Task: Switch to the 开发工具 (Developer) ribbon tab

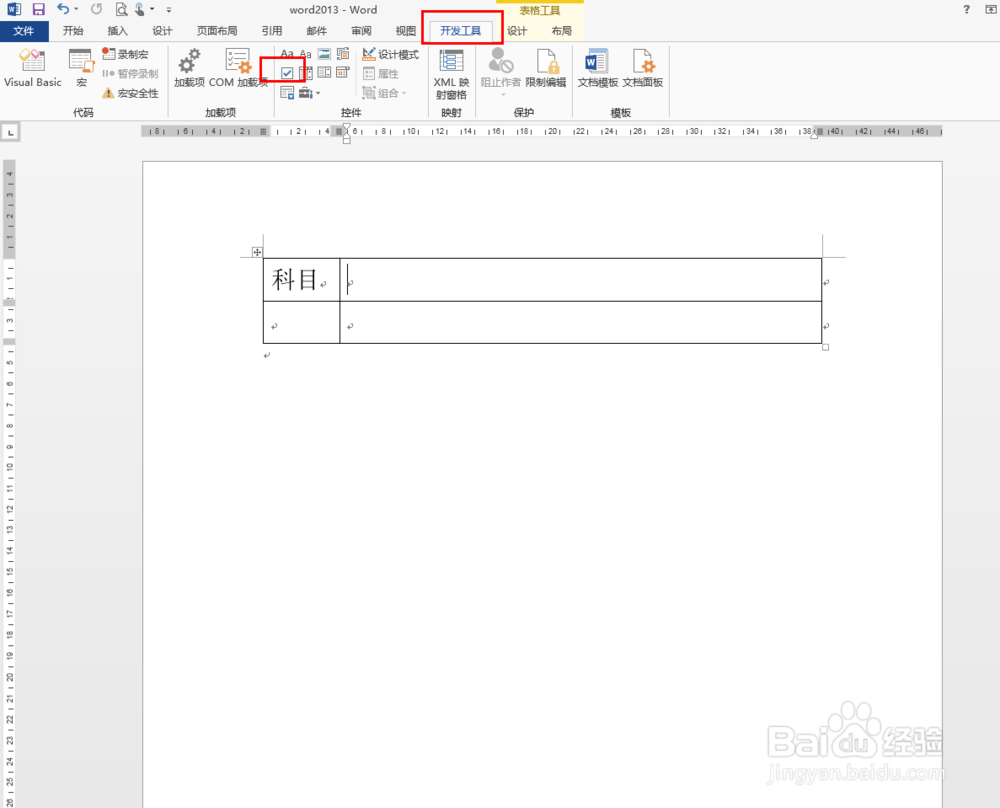Action: coord(461,30)
